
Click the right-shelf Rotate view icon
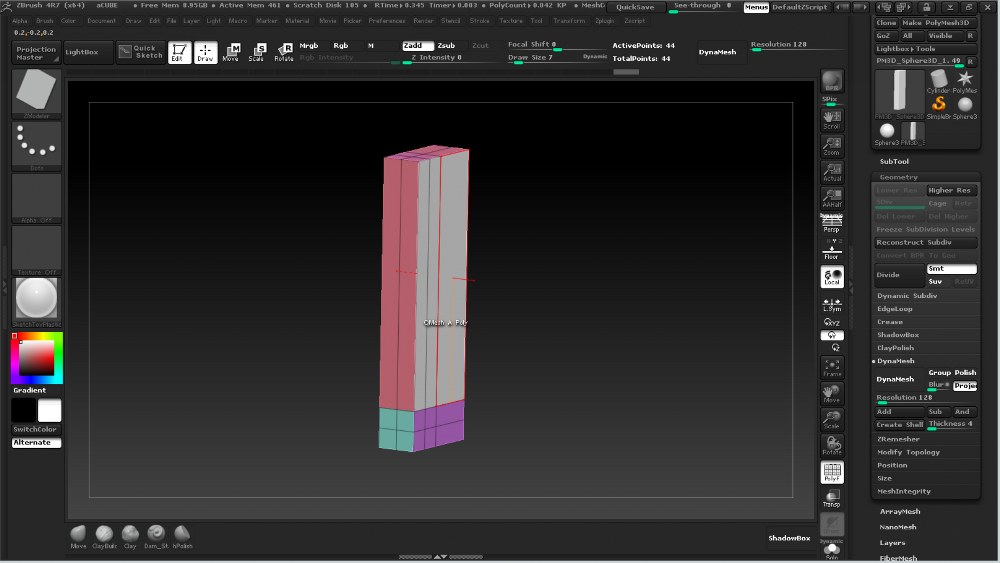832,446
